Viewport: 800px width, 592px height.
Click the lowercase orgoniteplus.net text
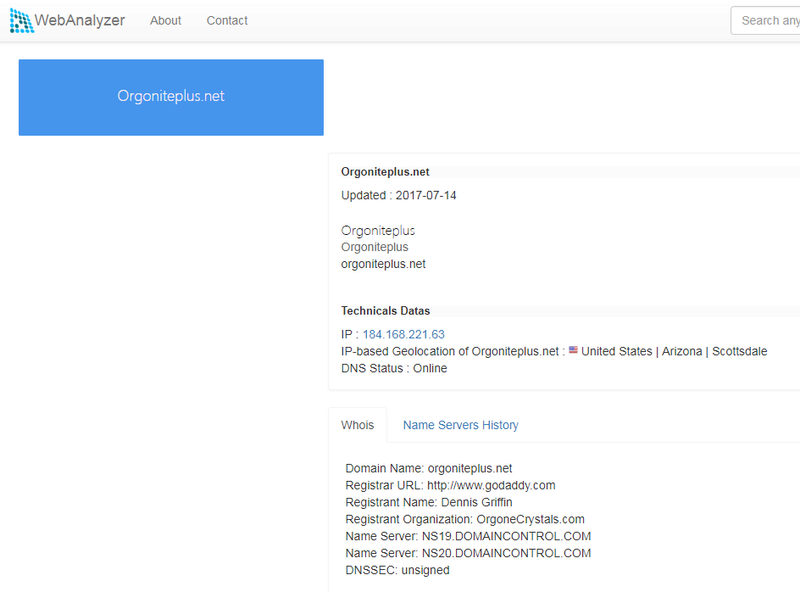coord(383,264)
